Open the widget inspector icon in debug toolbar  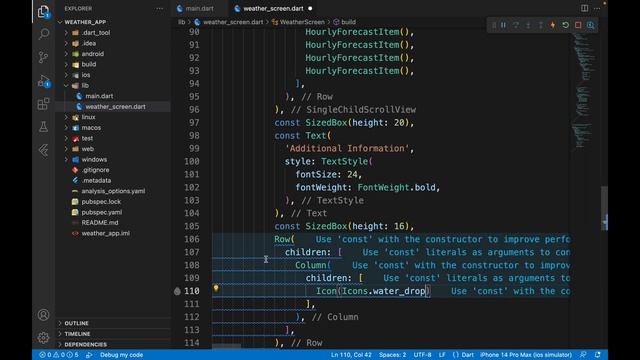591,25
